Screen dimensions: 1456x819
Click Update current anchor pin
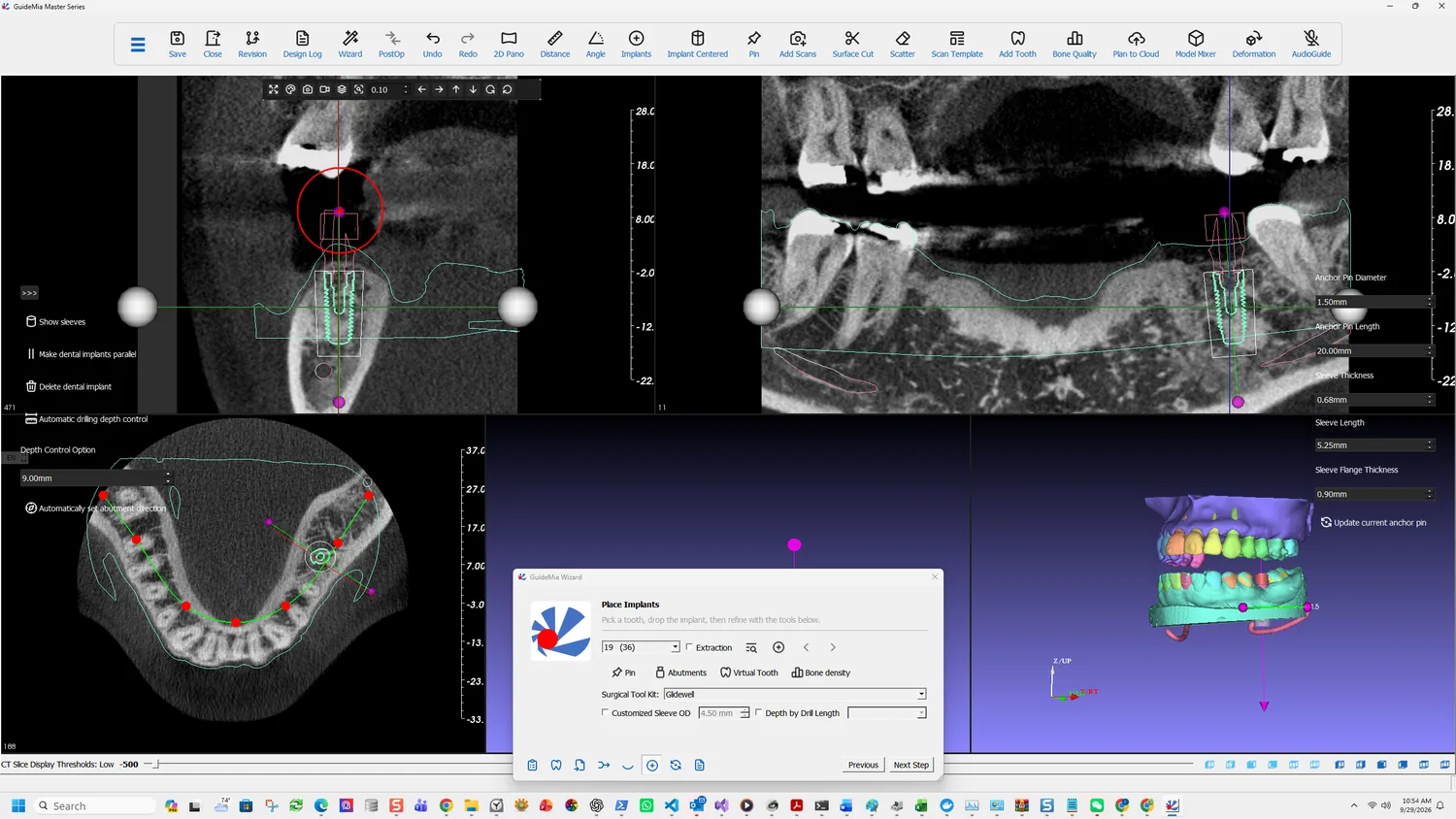(1373, 522)
